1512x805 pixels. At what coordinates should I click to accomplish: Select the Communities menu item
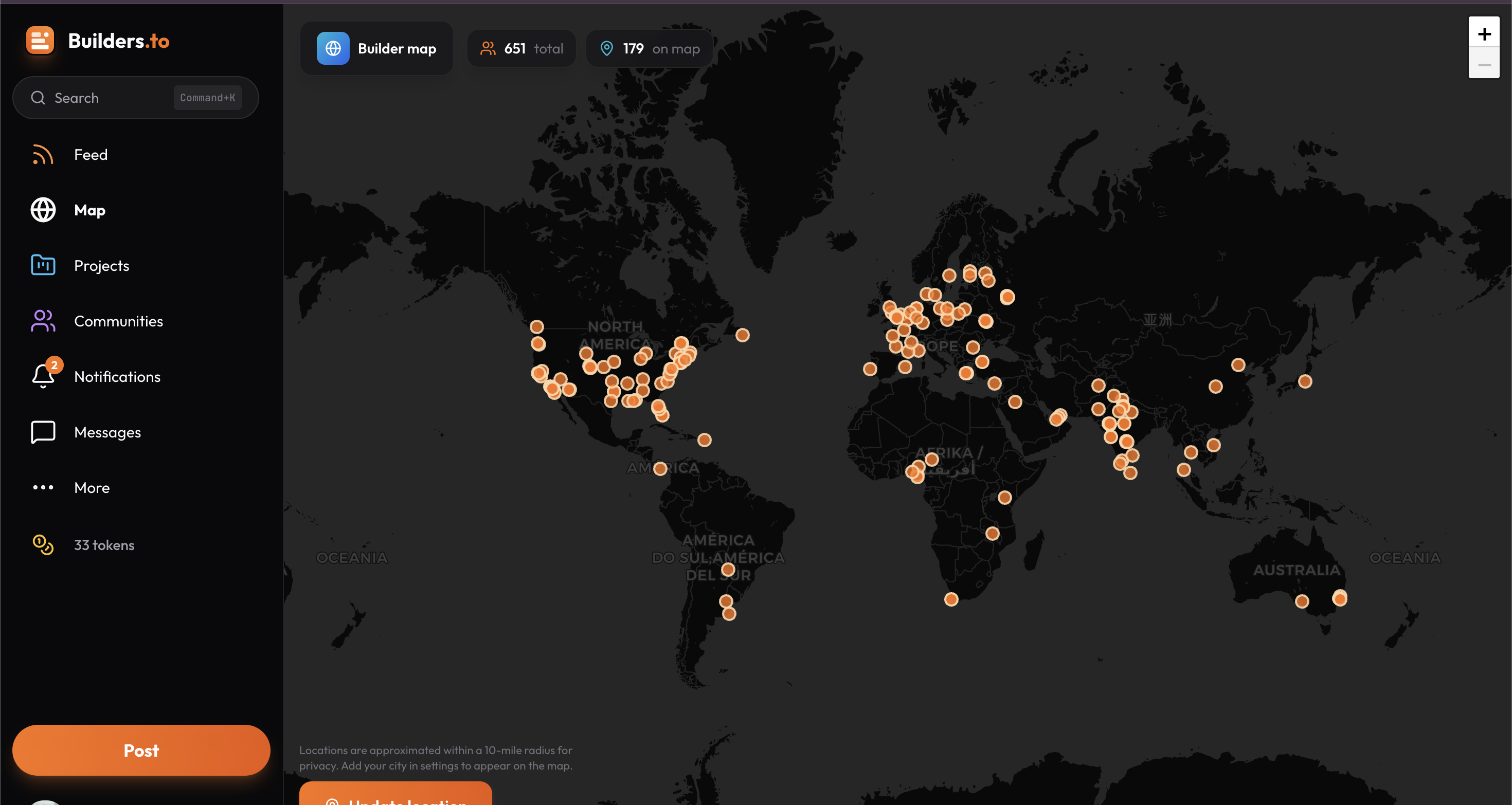(118, 321)
